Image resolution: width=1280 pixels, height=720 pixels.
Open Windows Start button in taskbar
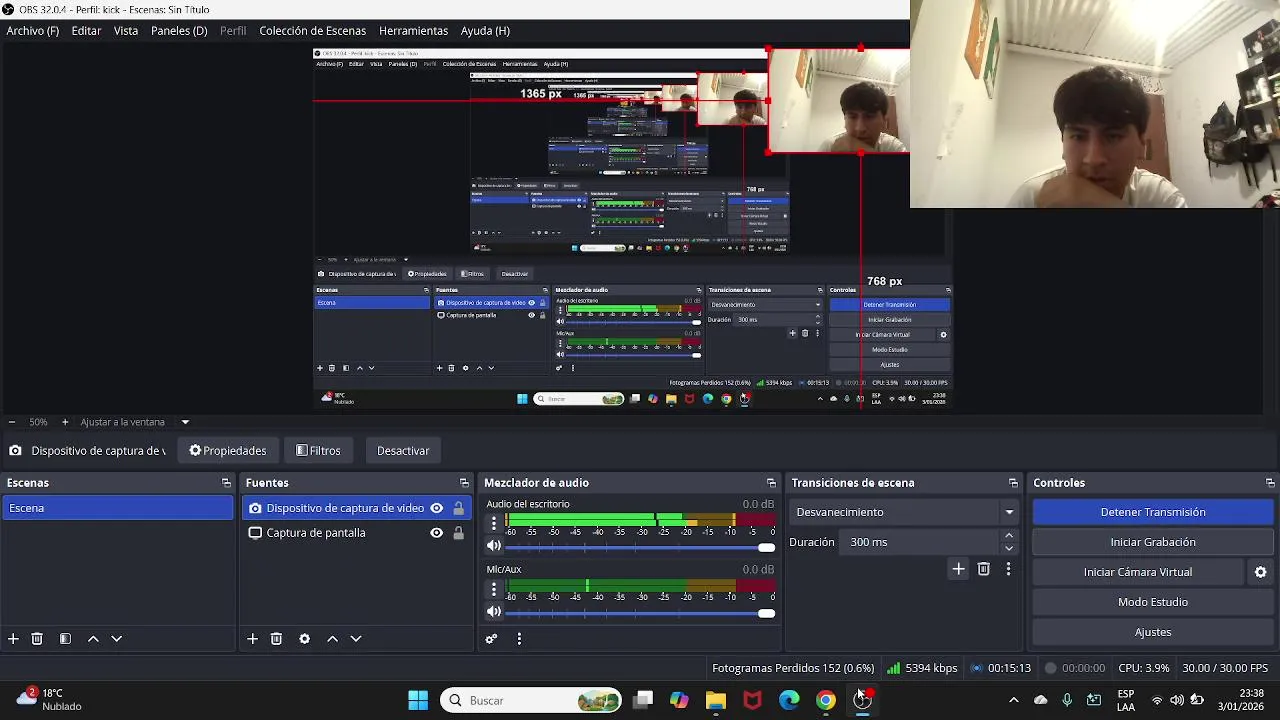(418, 700)
